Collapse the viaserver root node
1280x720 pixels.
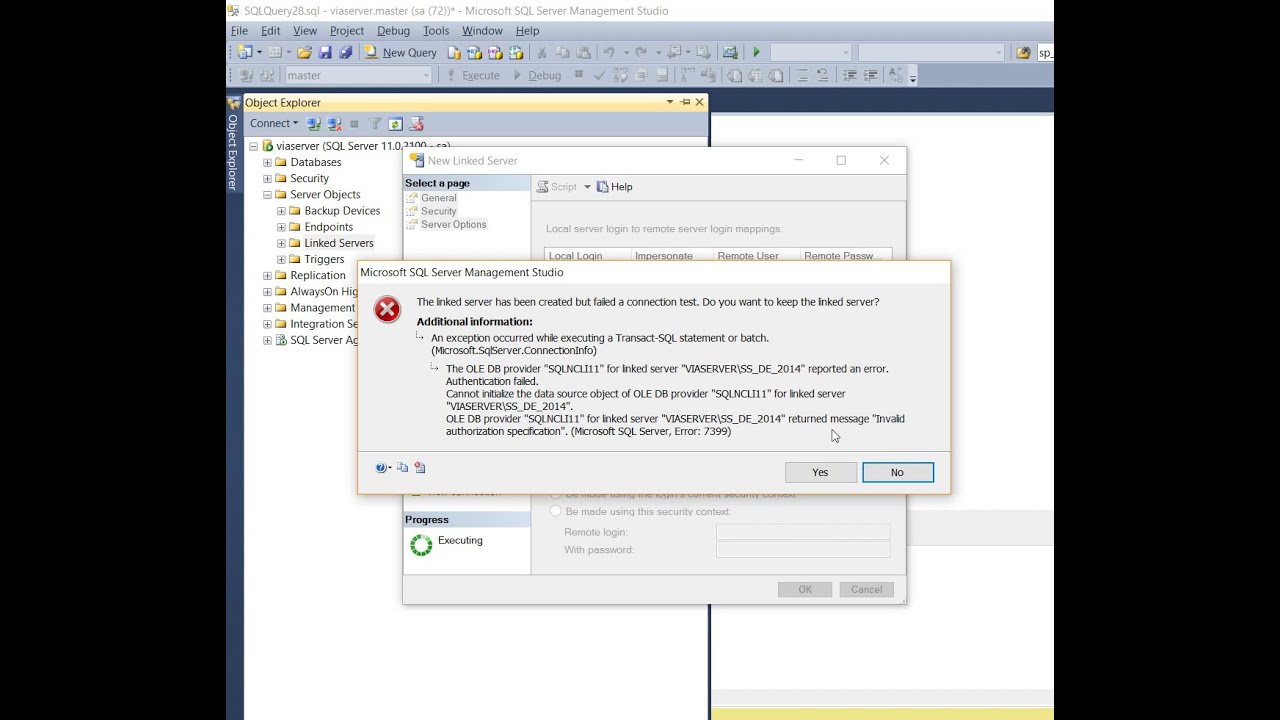253,146
